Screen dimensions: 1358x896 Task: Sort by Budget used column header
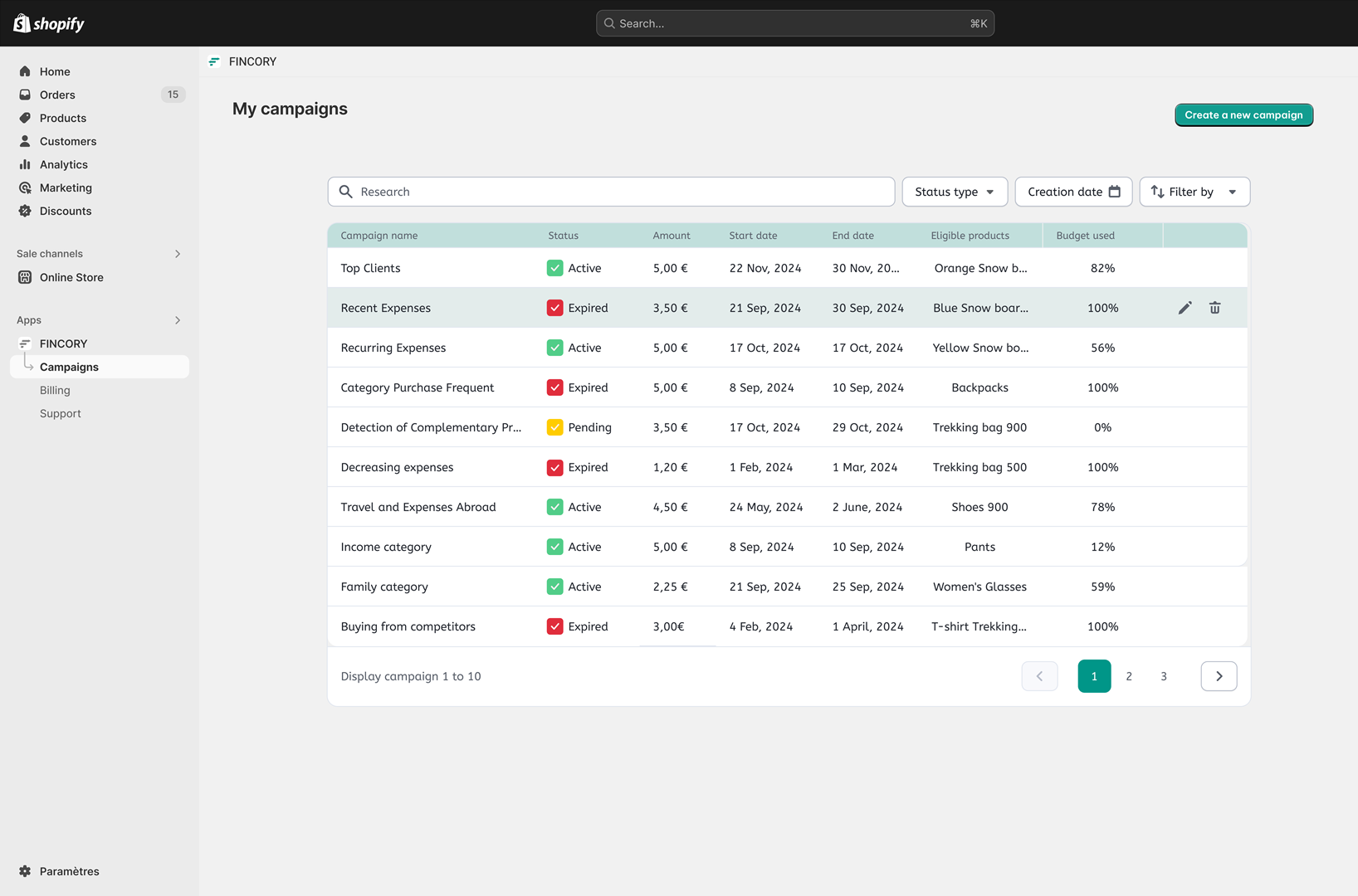pyautogui.click(x=1086, y=236)
